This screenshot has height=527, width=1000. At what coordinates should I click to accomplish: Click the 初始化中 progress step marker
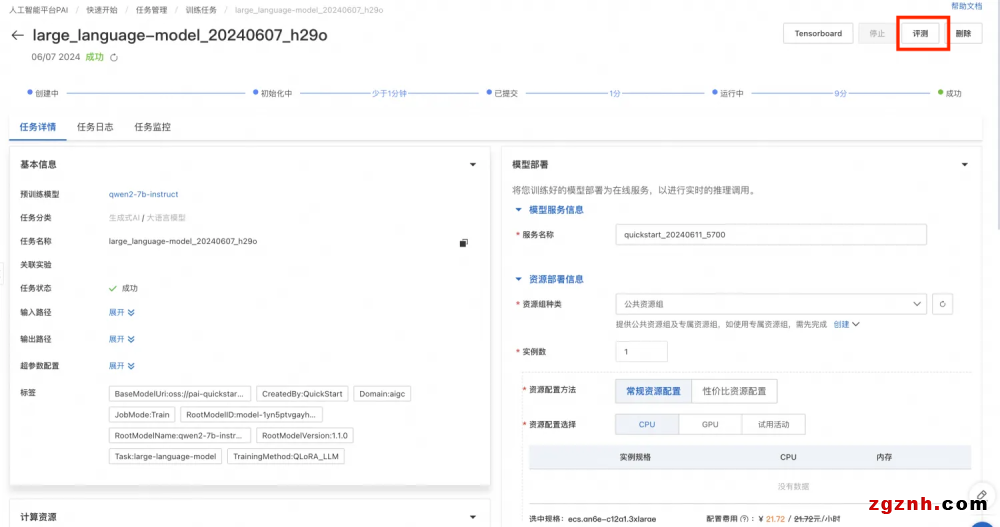coord(256,93)
